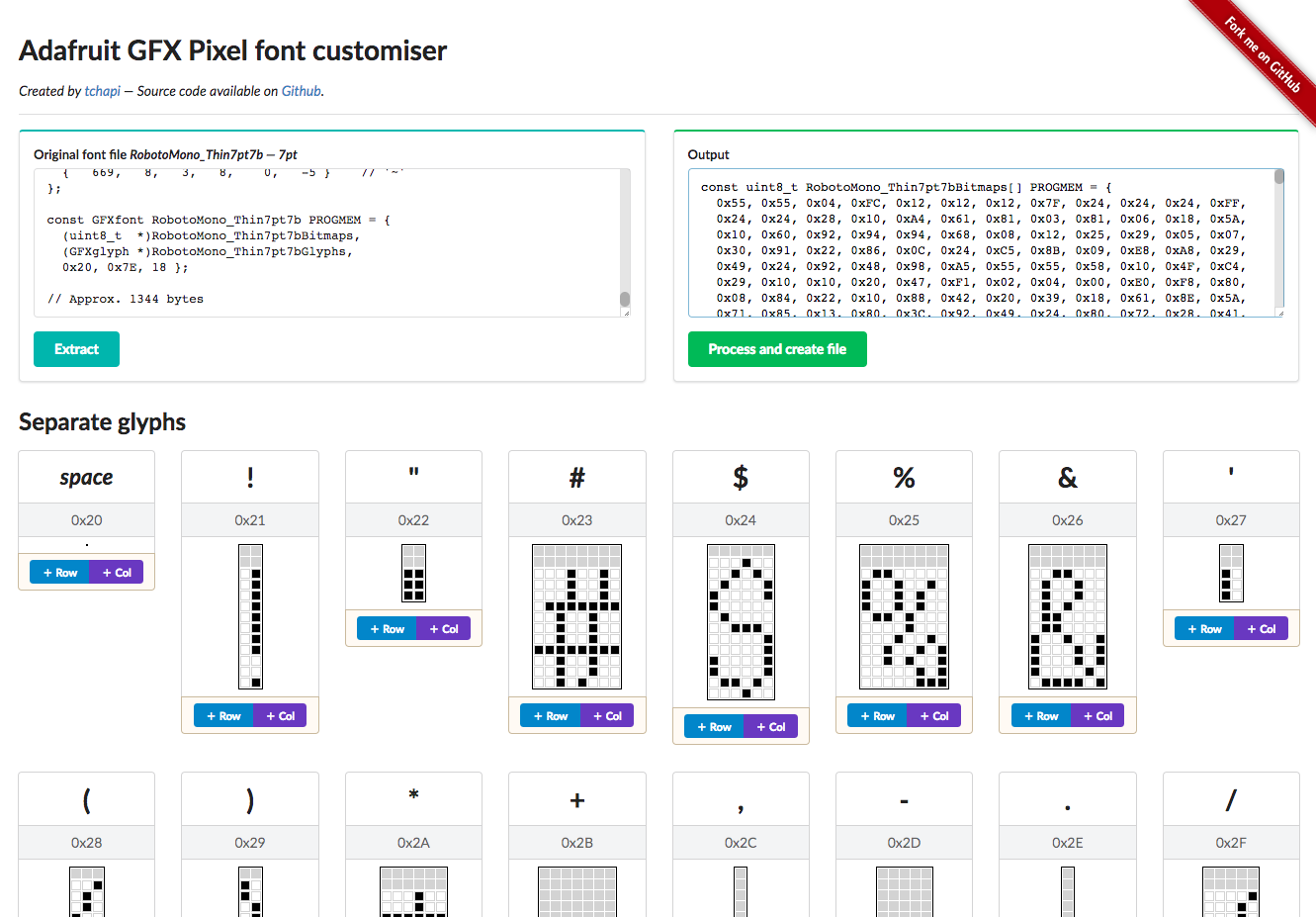
Task: Add a column to the $ glyph
Action: (x=771, y=727)
